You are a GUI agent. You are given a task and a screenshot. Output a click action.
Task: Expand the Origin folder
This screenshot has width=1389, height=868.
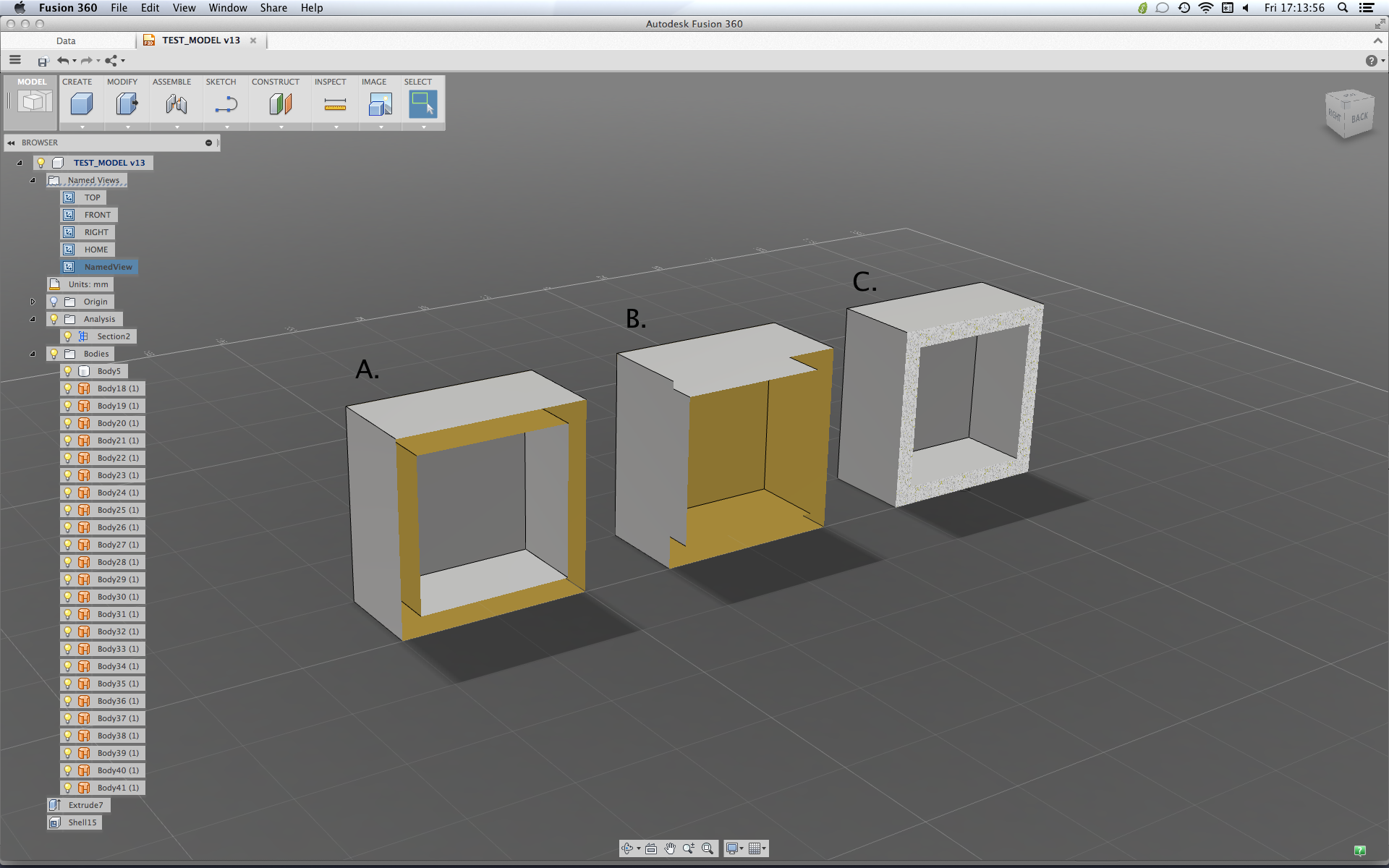point(33,302)
